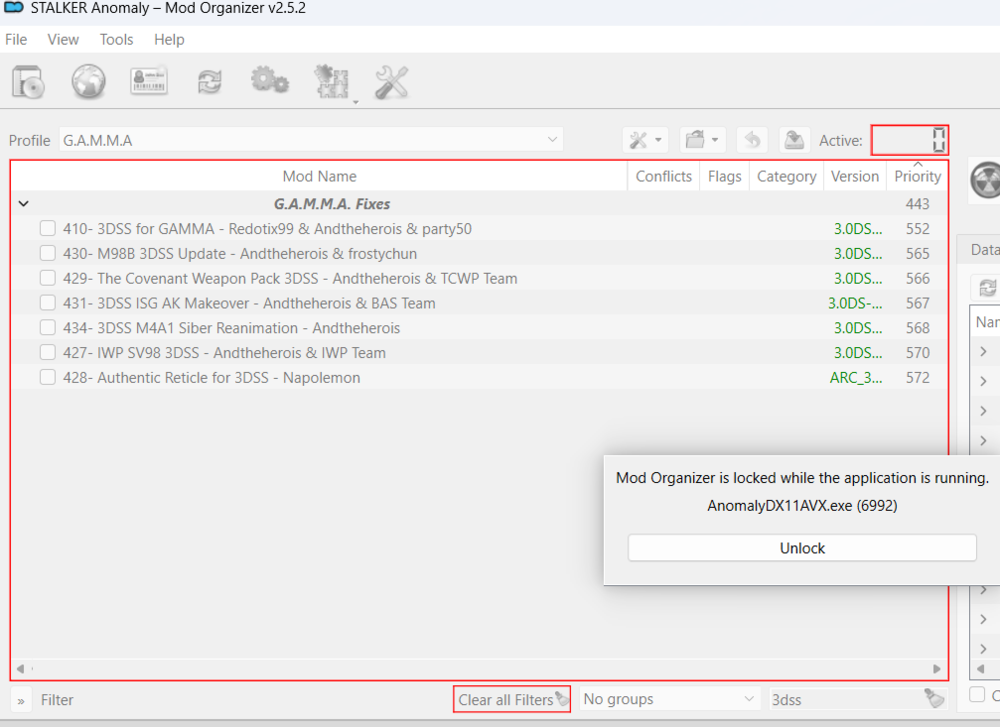The height and width of the screenshot is (727, 1000).
Task: Open the Help menu
Action: coord(169,40)
